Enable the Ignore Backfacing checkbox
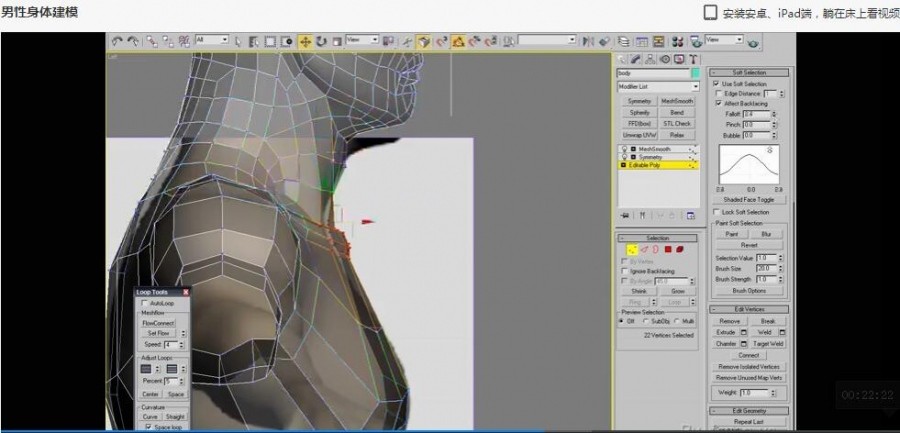Screen dimensions: 900x433 click(625, 271)
